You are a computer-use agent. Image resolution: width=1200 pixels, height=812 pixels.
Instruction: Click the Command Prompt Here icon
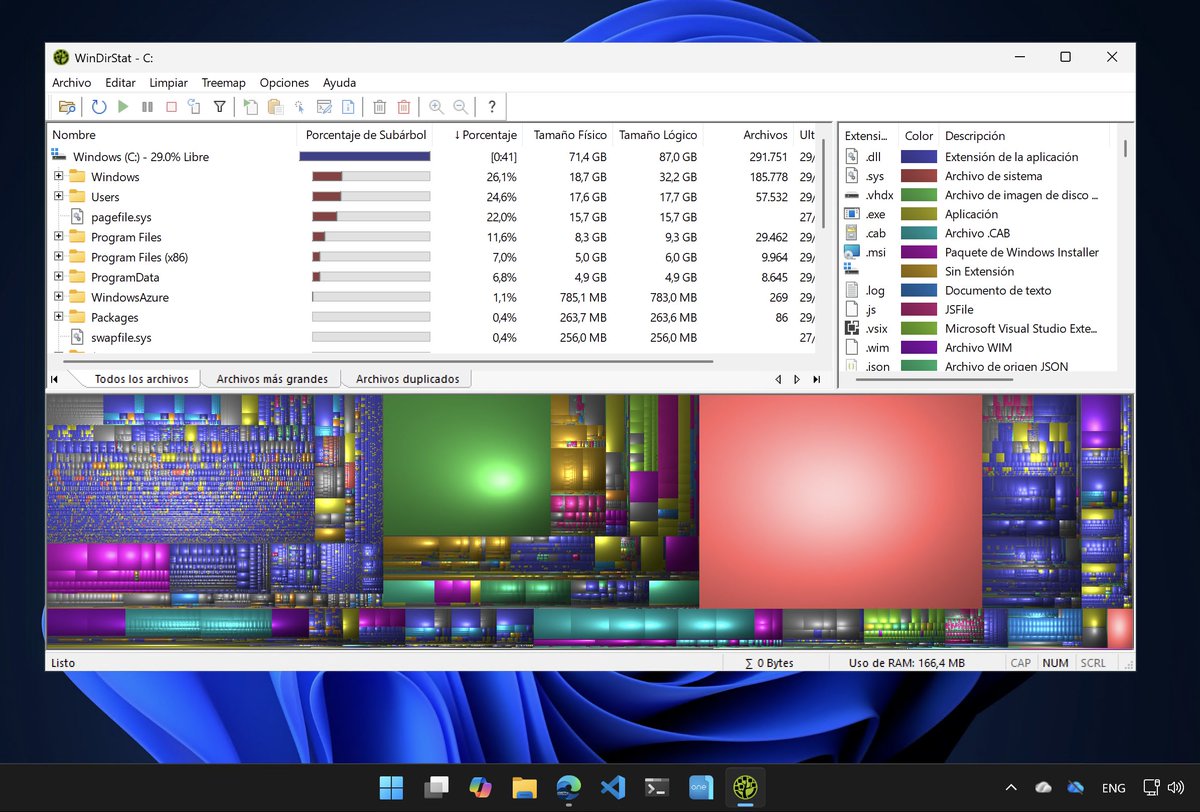pyautogui.click(x=324, y=107)
